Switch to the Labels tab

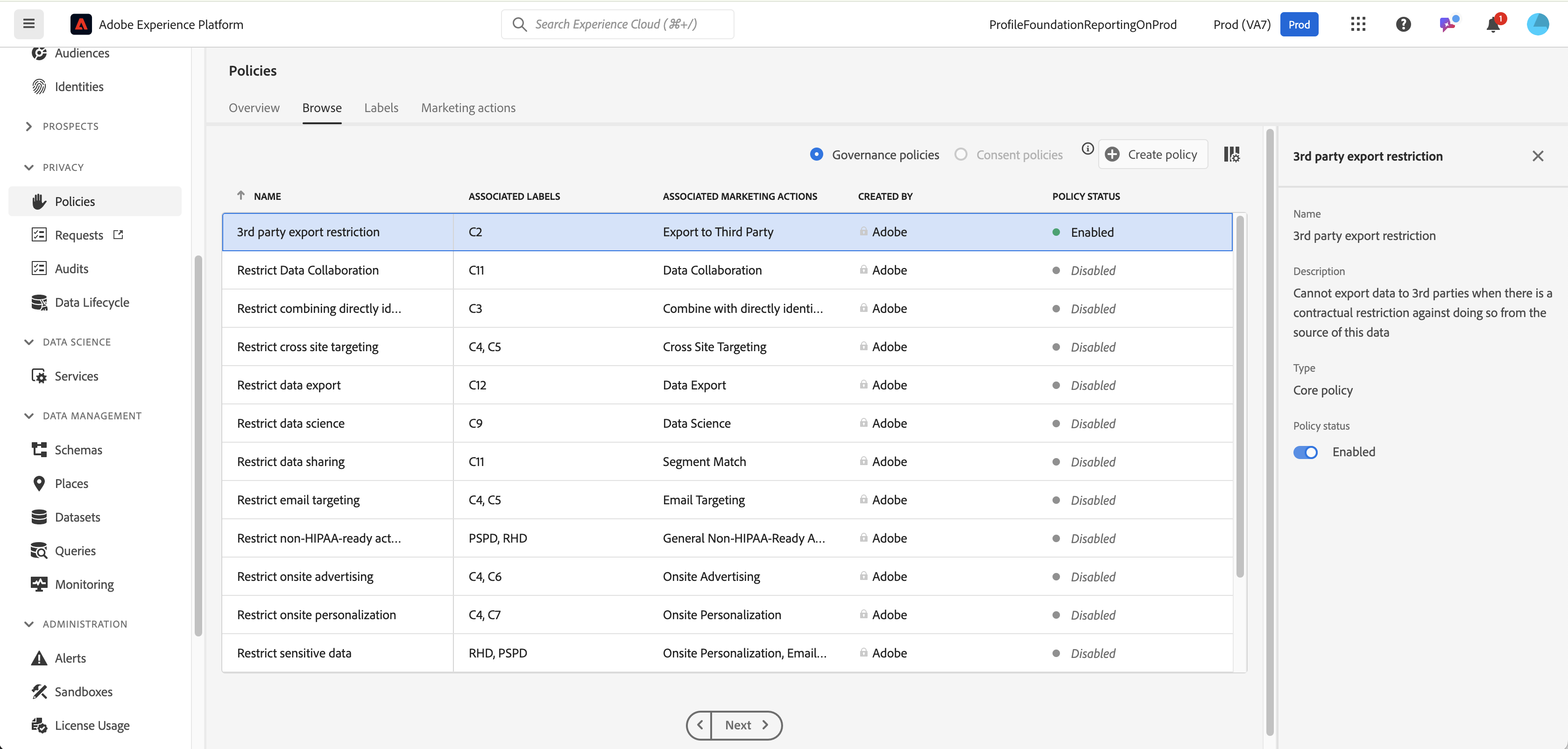tap(381, 108)
